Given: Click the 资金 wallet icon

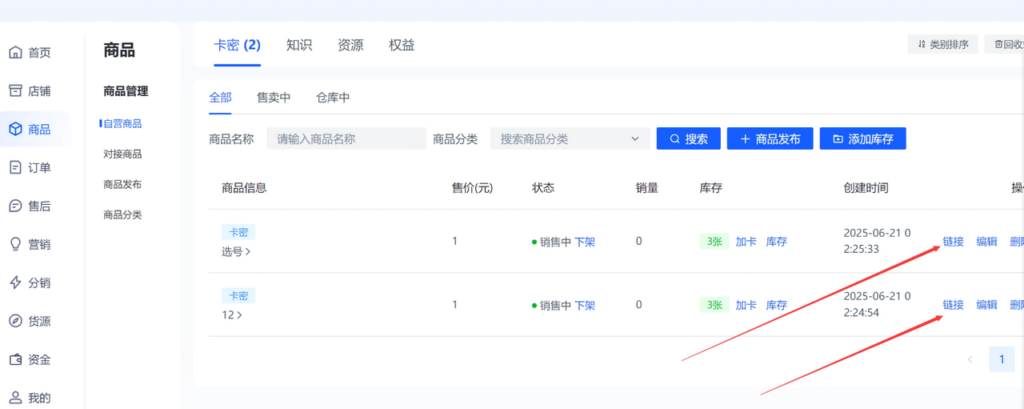Looking at the screenshot, I should point(15,359).
